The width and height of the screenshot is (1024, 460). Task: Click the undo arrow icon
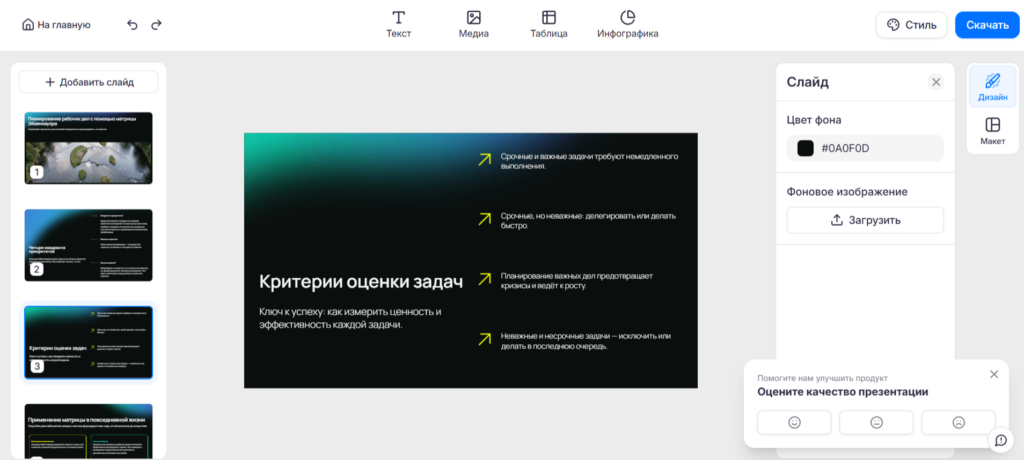(x=132, y=25)
